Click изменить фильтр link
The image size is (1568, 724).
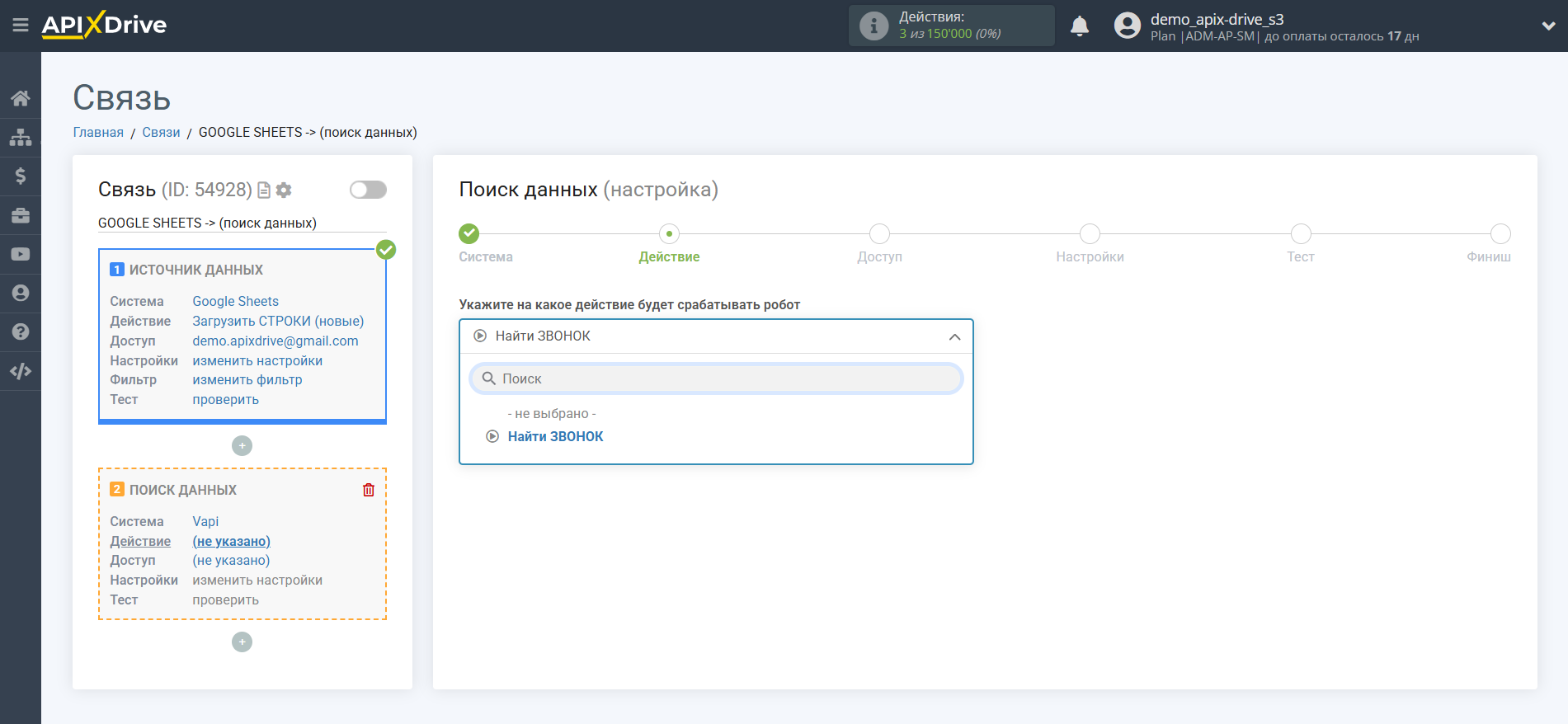click(x=247, y=380)
